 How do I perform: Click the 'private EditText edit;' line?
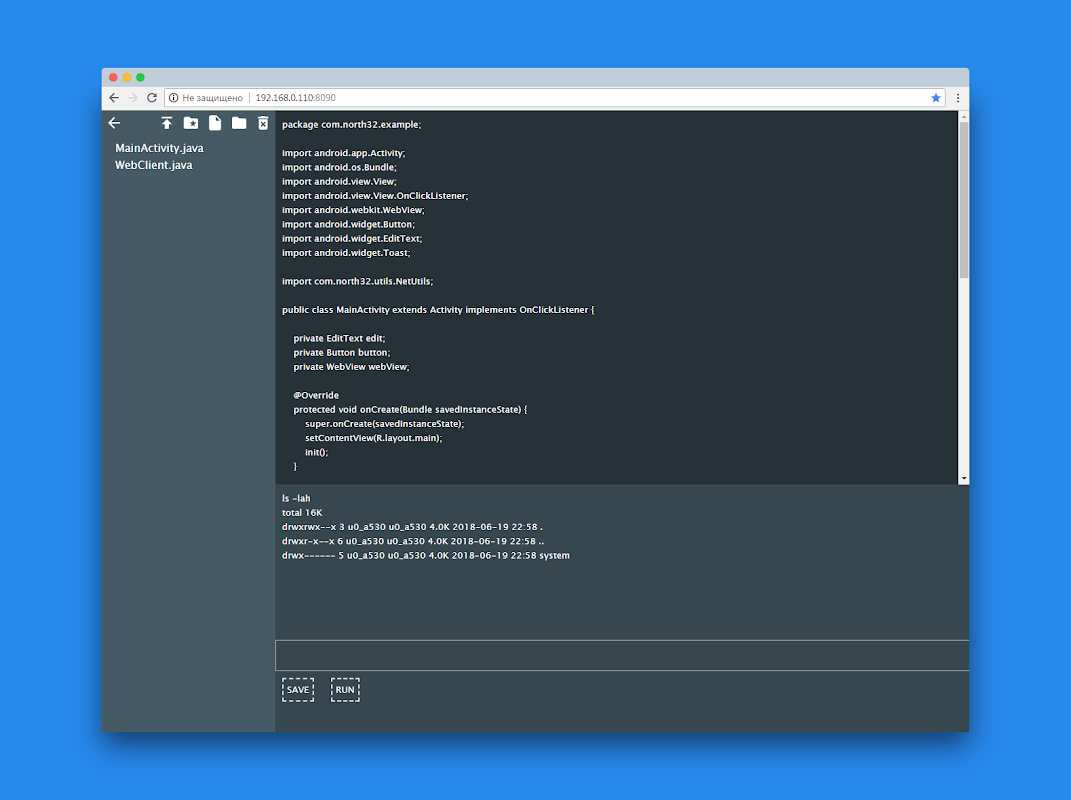[339, 339]
